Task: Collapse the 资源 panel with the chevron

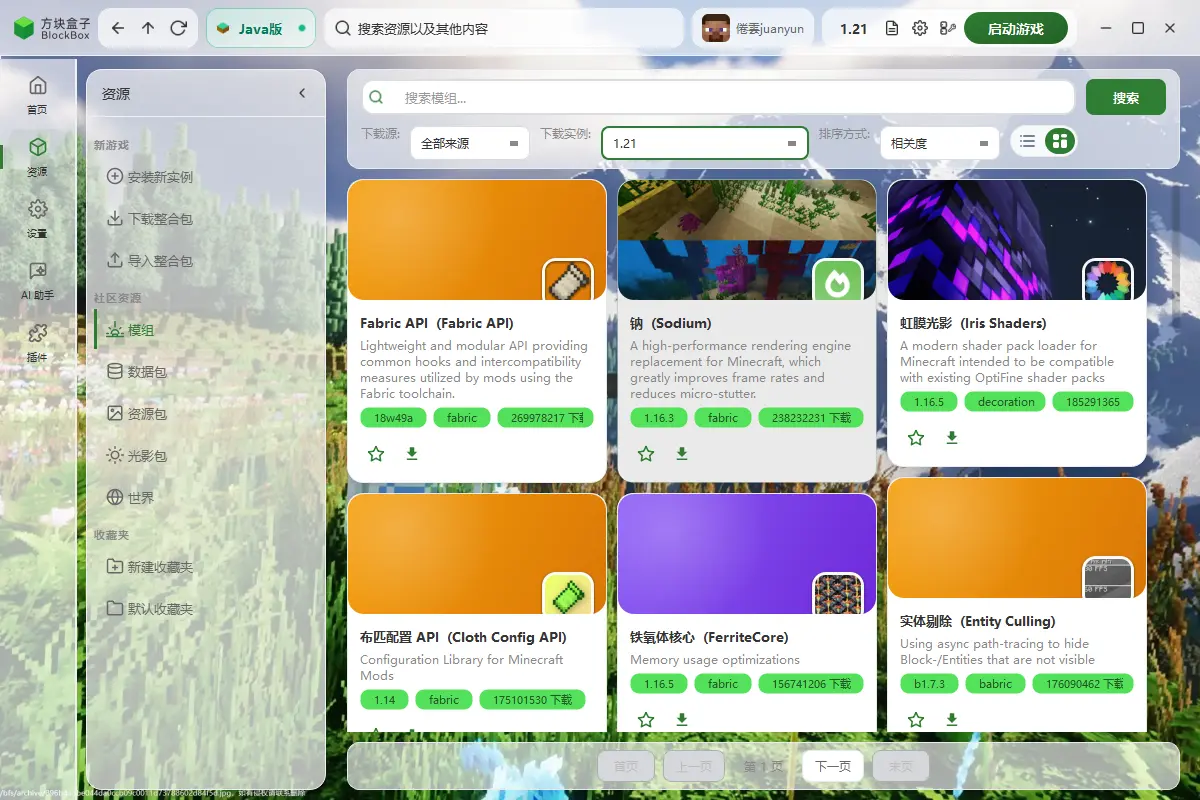Action: 303,93
